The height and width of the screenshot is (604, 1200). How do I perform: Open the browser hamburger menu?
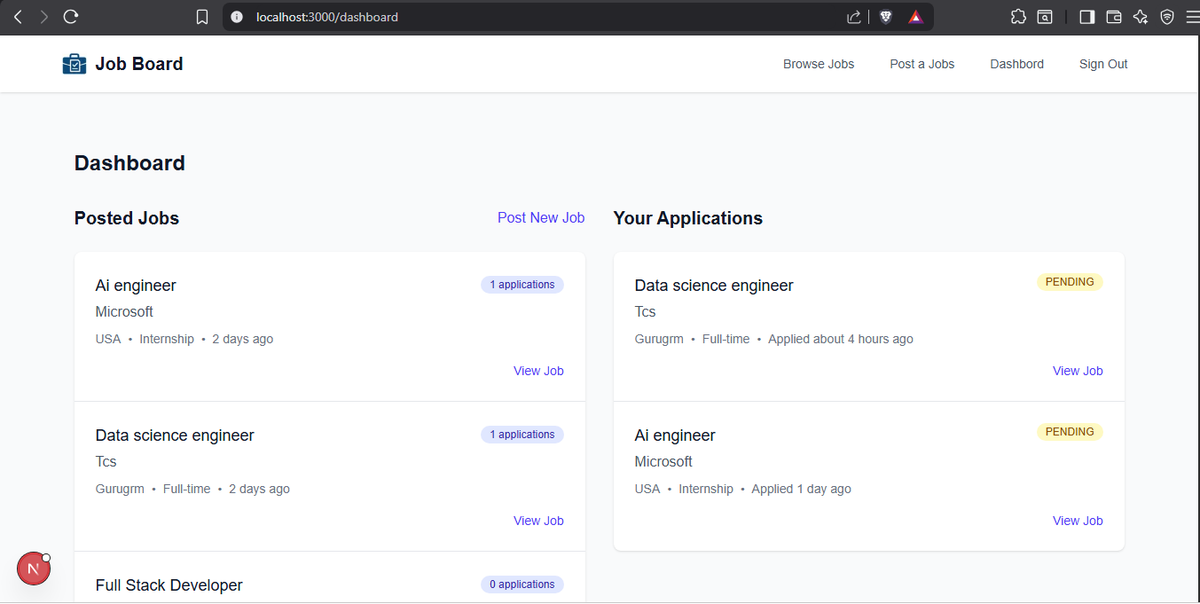point(1190,17)
